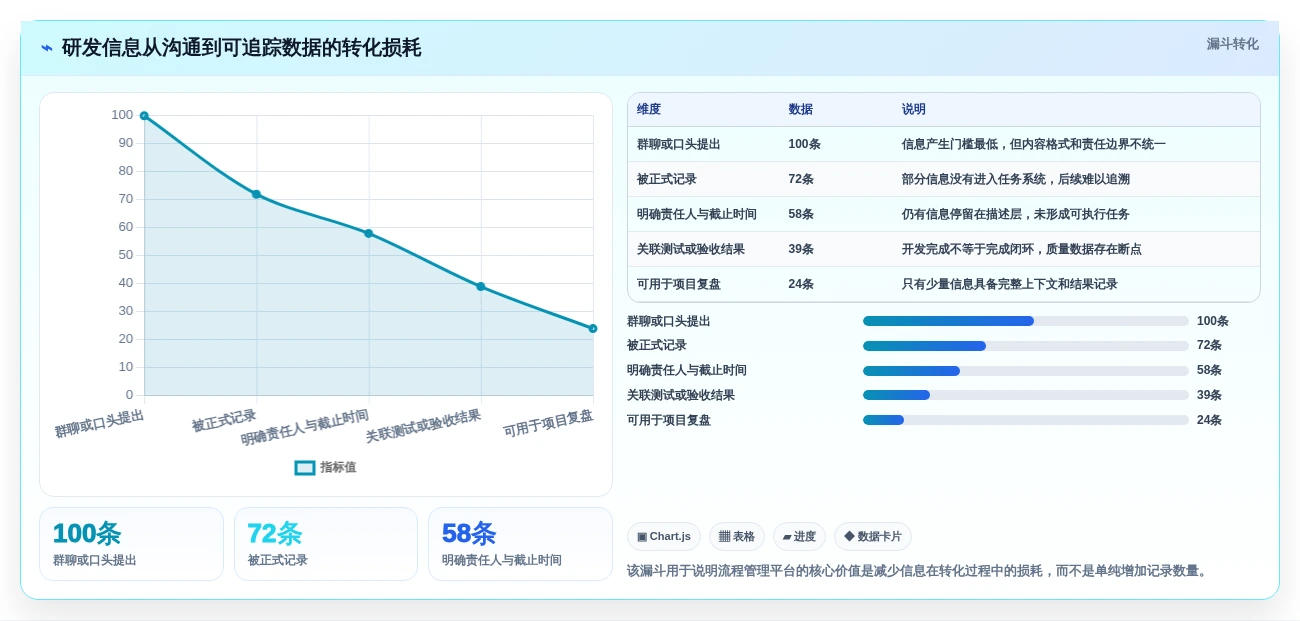Click the 被正式记录 progress bar
Viewport: 1300px width, 621px height.
(1026, 346)
